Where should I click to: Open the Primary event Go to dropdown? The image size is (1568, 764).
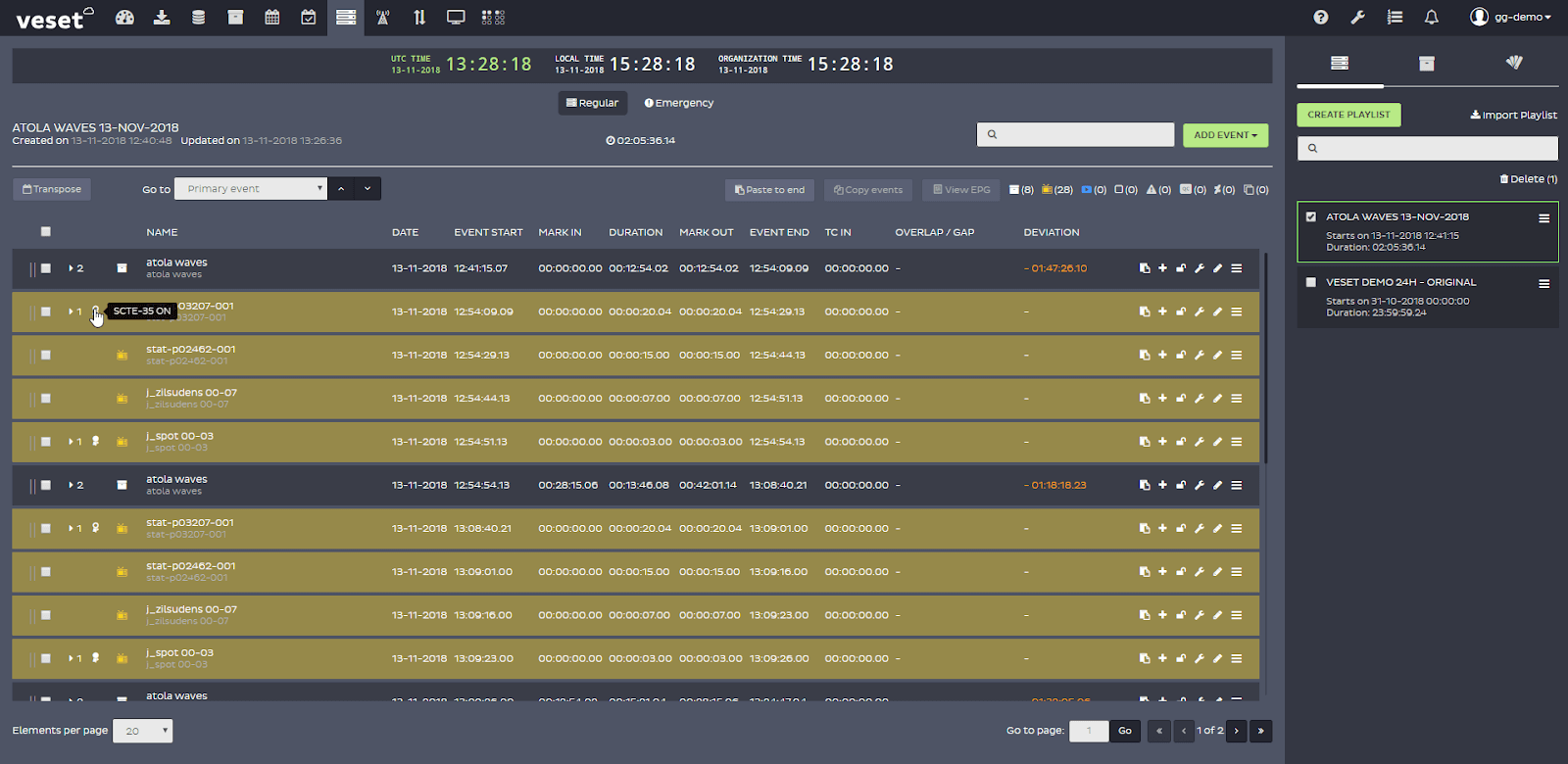250,189
